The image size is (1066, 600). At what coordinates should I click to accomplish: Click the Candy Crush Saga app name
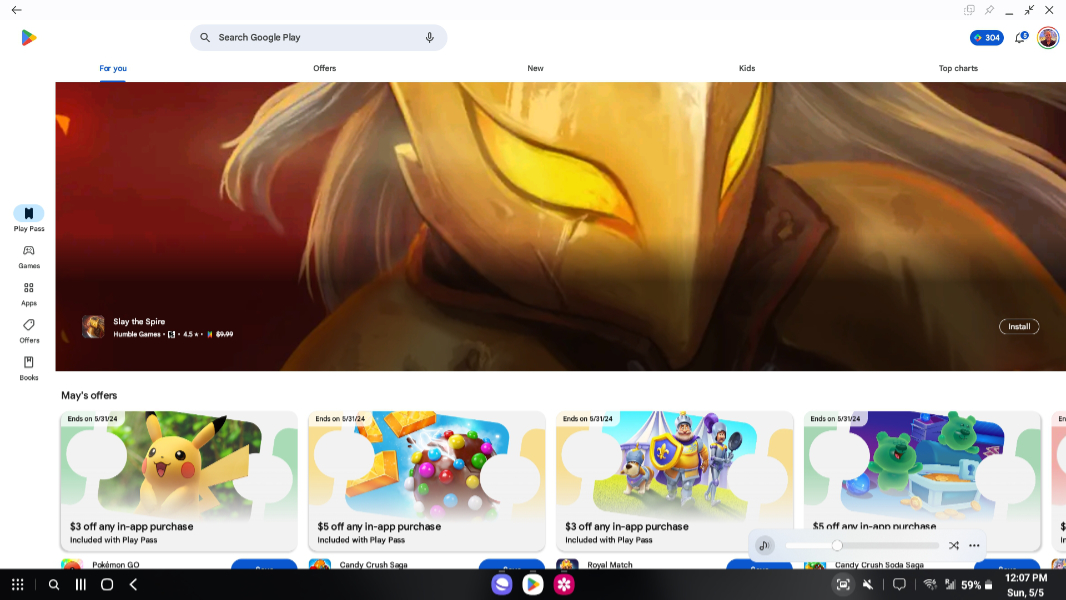373,565
